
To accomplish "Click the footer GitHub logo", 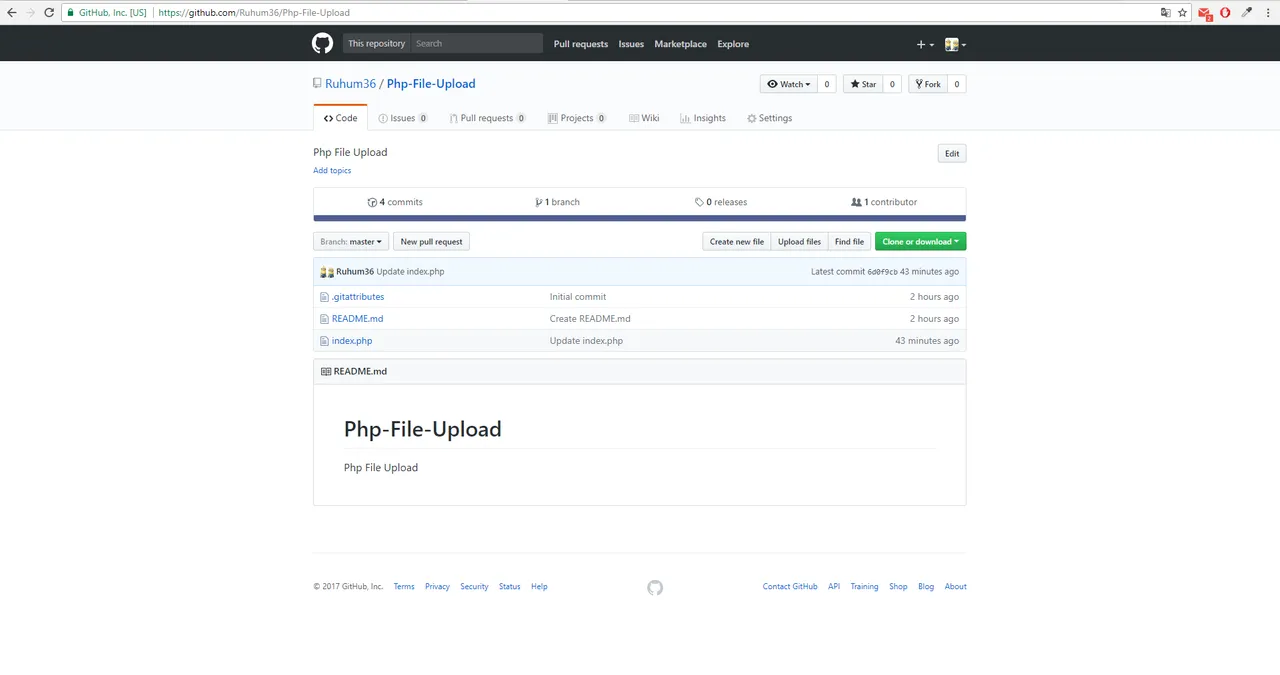I will (655, 587).
